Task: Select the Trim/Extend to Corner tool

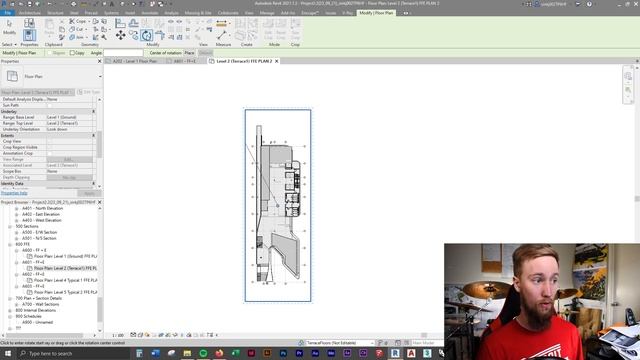Action: pyautogui.click(x=160, y=36)
